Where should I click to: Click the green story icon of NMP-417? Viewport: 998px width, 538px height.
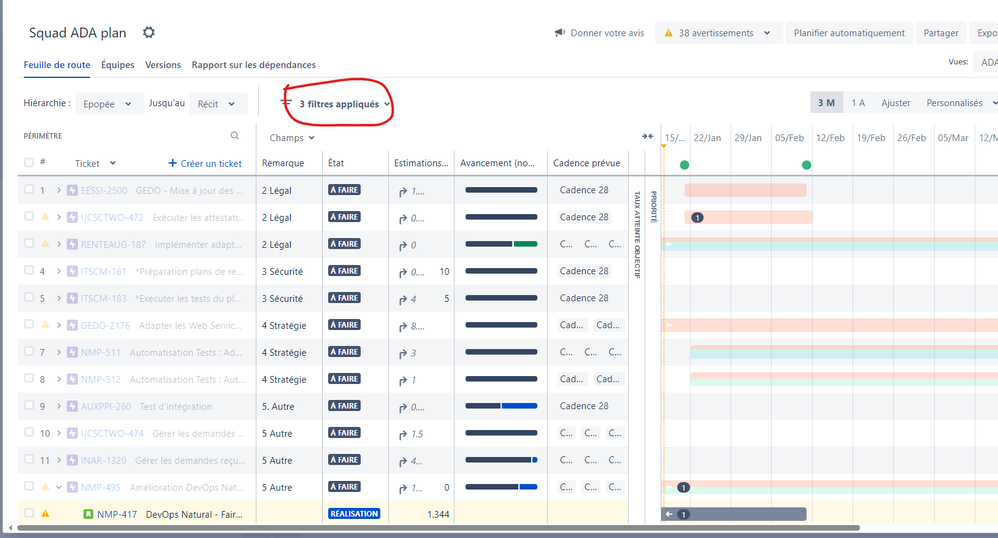coord(88,514)
